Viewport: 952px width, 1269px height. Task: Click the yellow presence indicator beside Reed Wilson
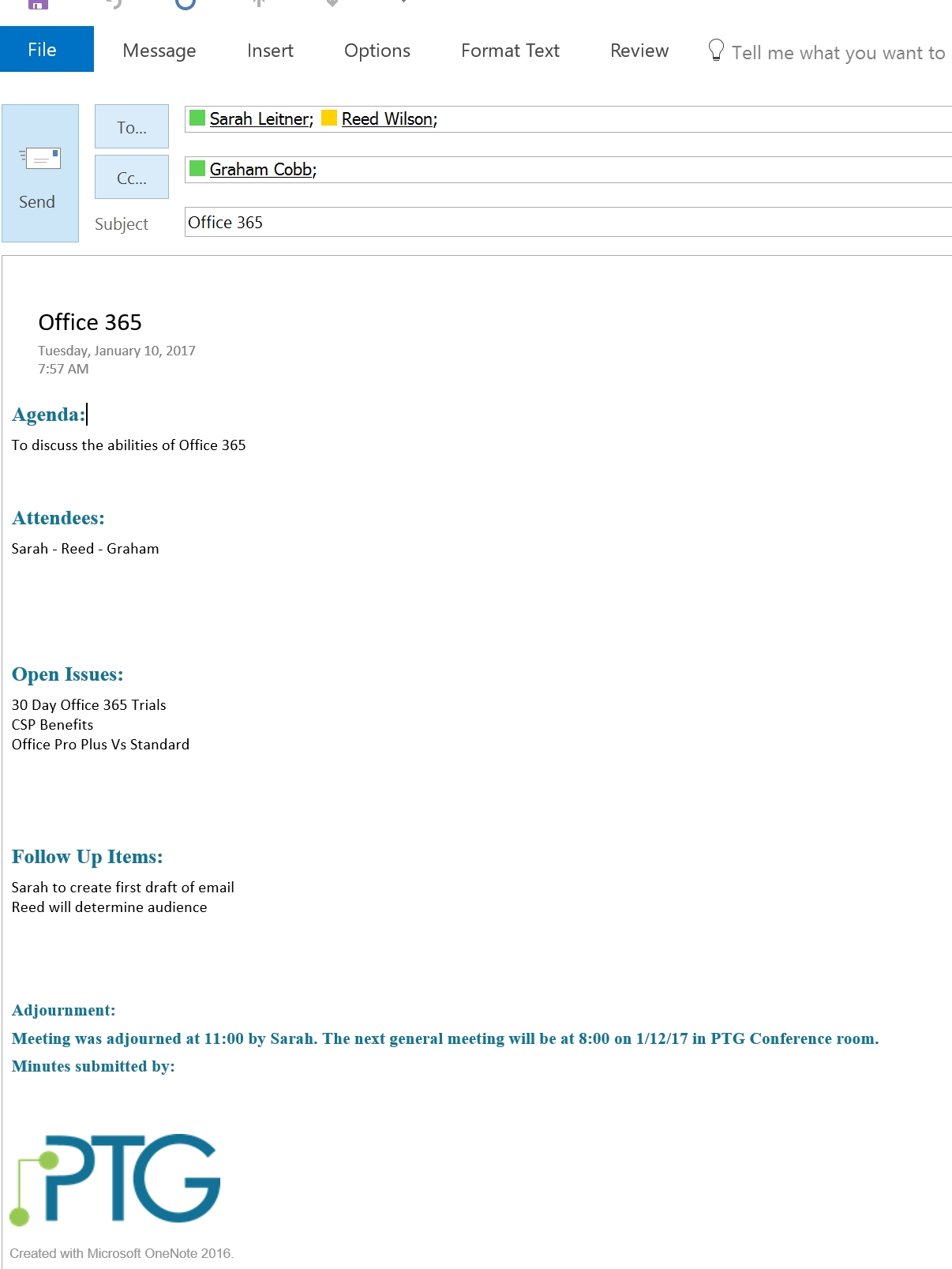[x=329, y=118]
